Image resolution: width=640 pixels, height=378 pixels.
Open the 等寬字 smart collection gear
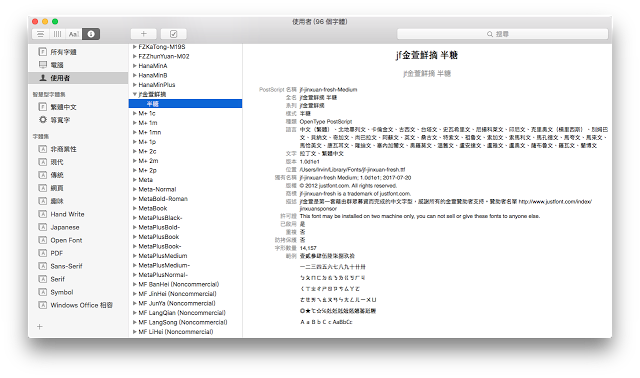tap(43, 120)
